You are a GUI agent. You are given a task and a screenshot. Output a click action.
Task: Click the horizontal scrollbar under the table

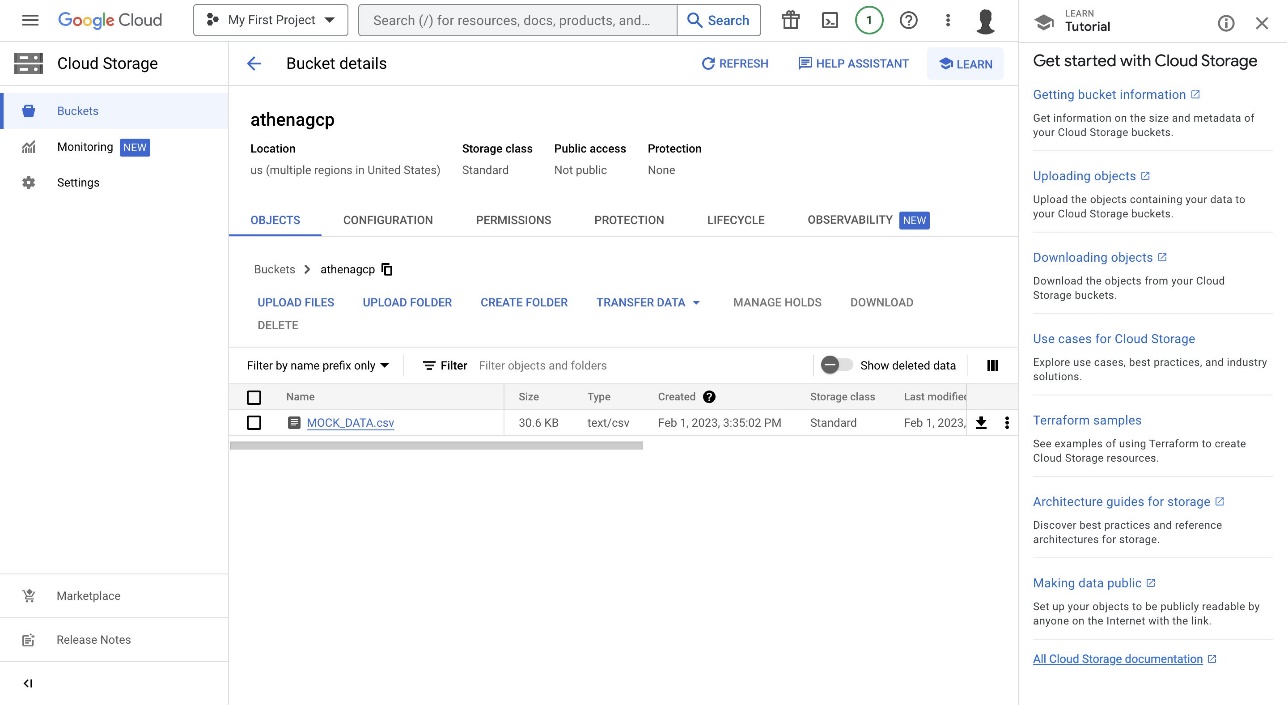click(x=436, y=446)
